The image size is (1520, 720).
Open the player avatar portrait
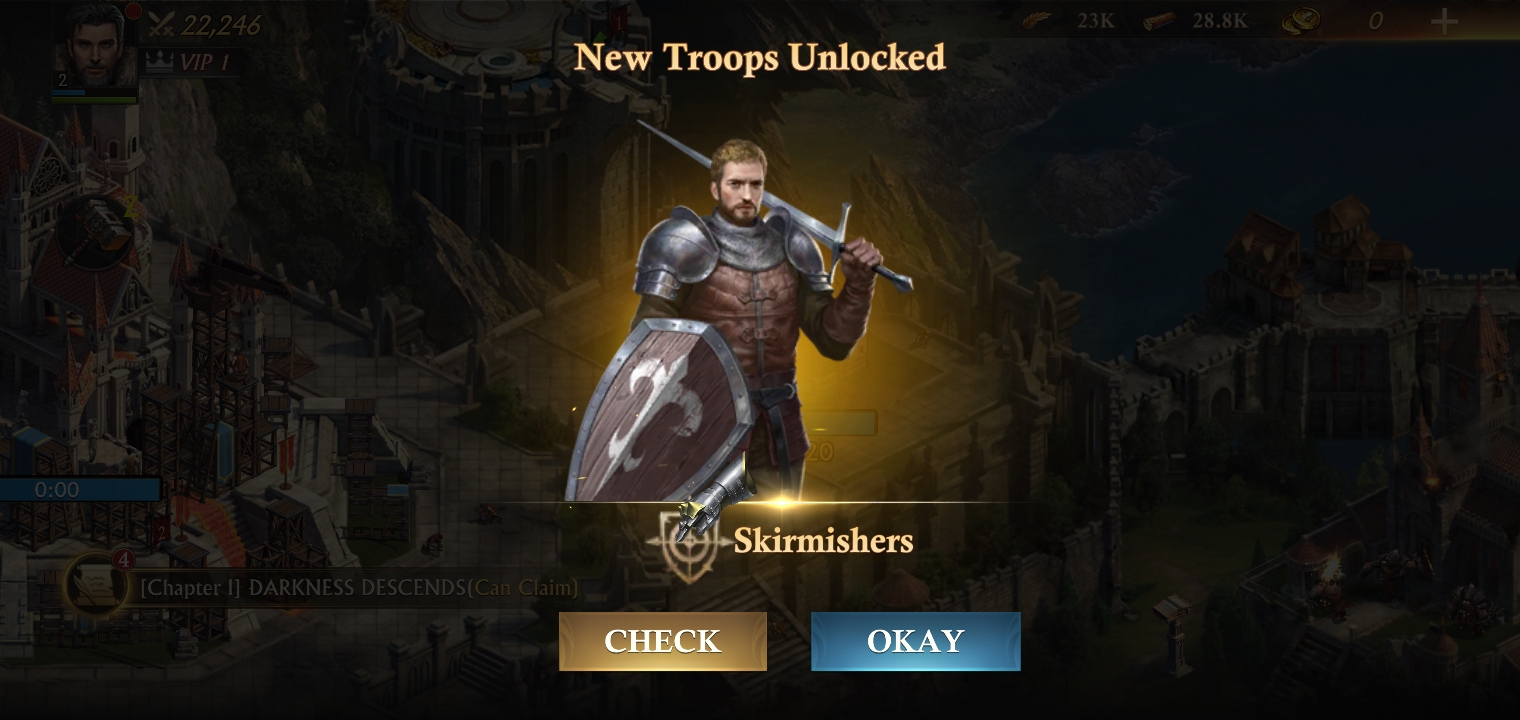click(96, 48)
